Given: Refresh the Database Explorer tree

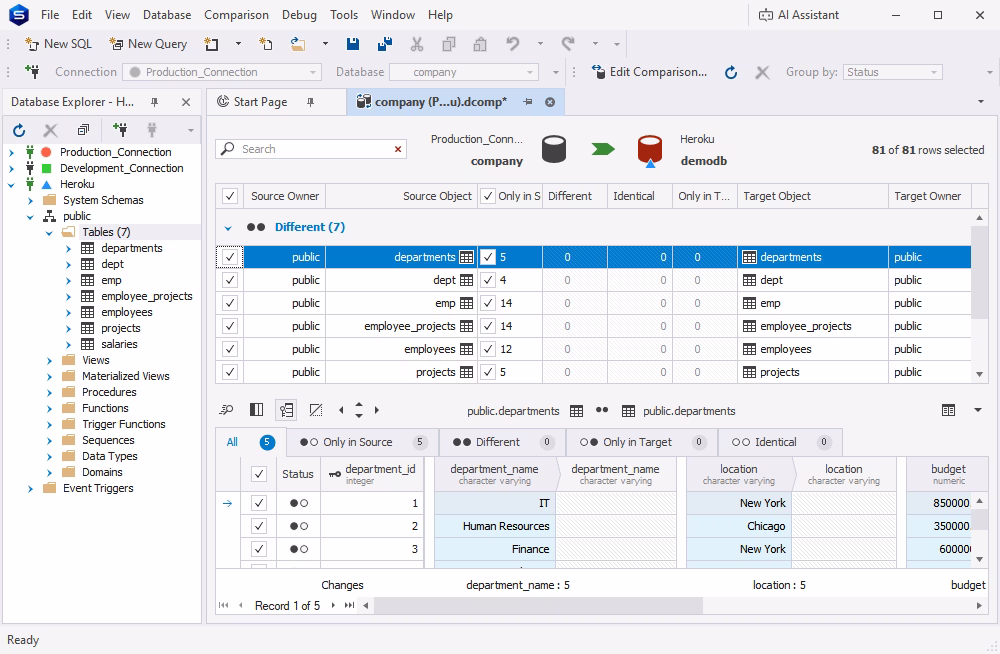Looking at the screenshot, I should 19,130.
